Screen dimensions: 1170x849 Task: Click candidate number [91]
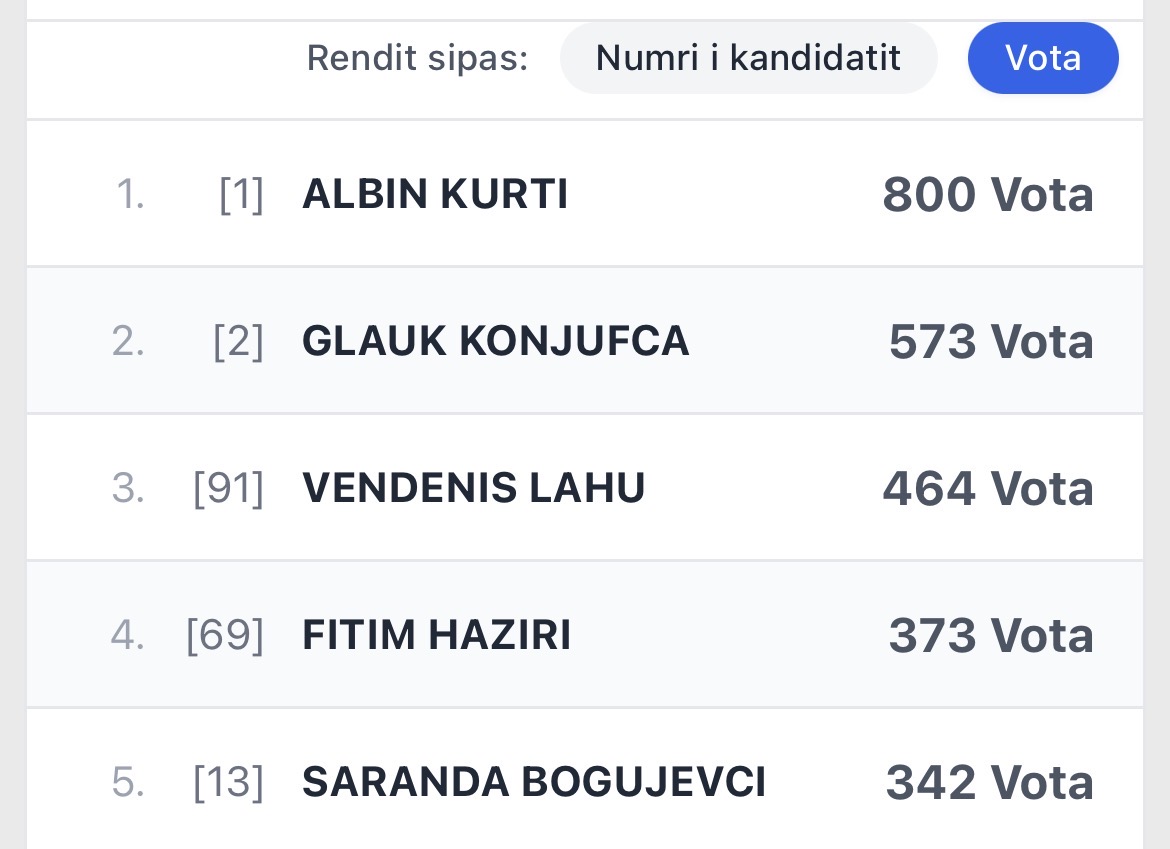pyautogui.click(x=228, y=488)
